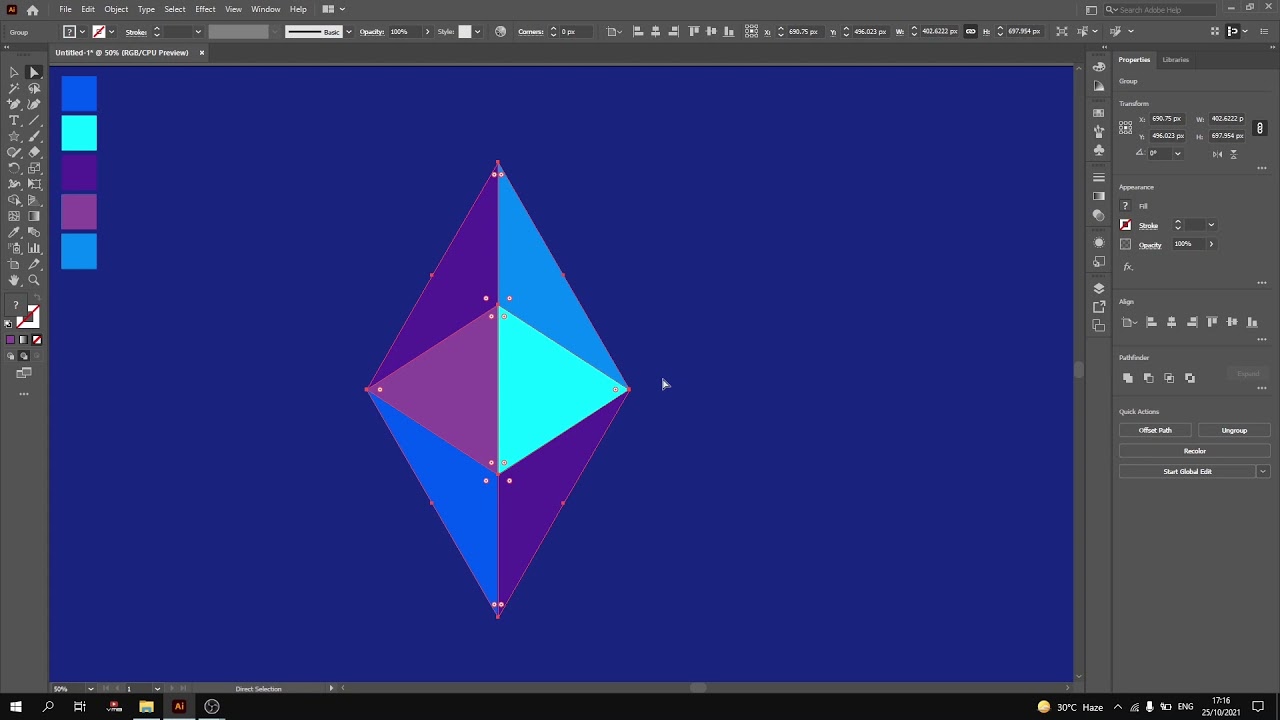Open the File menu
Image resolution: width=1280 pixels, height=720 pixels.
65,9
